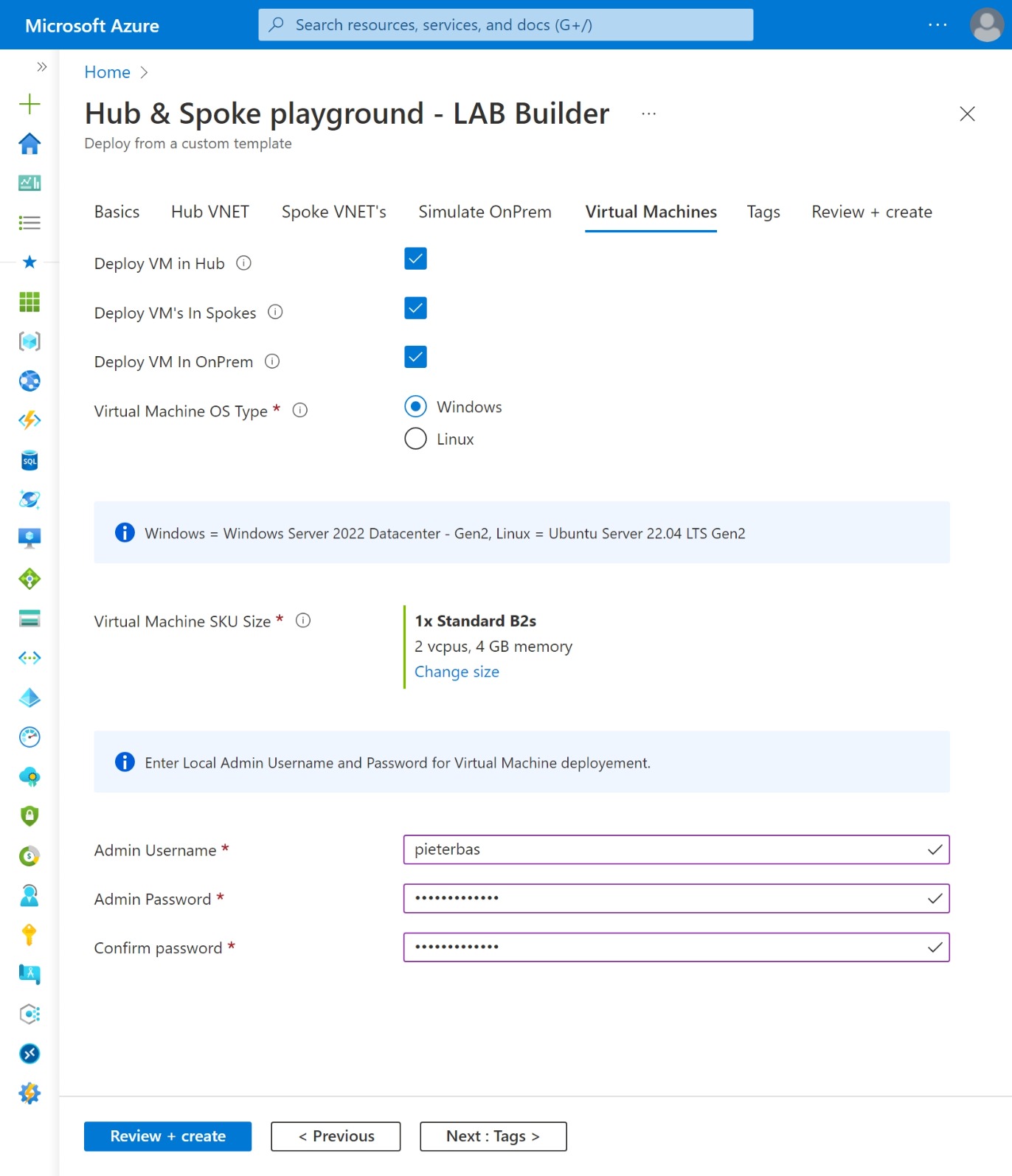Click the Change size link
The height and width of the screenshot is (1176, 1012).
coord(457,672)
